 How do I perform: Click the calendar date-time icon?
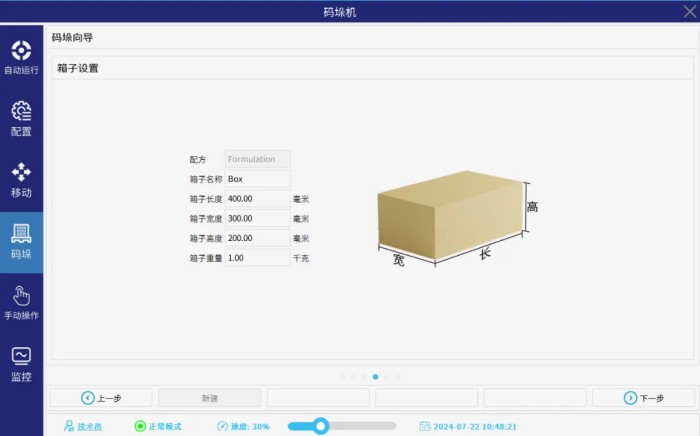[424, 426]
